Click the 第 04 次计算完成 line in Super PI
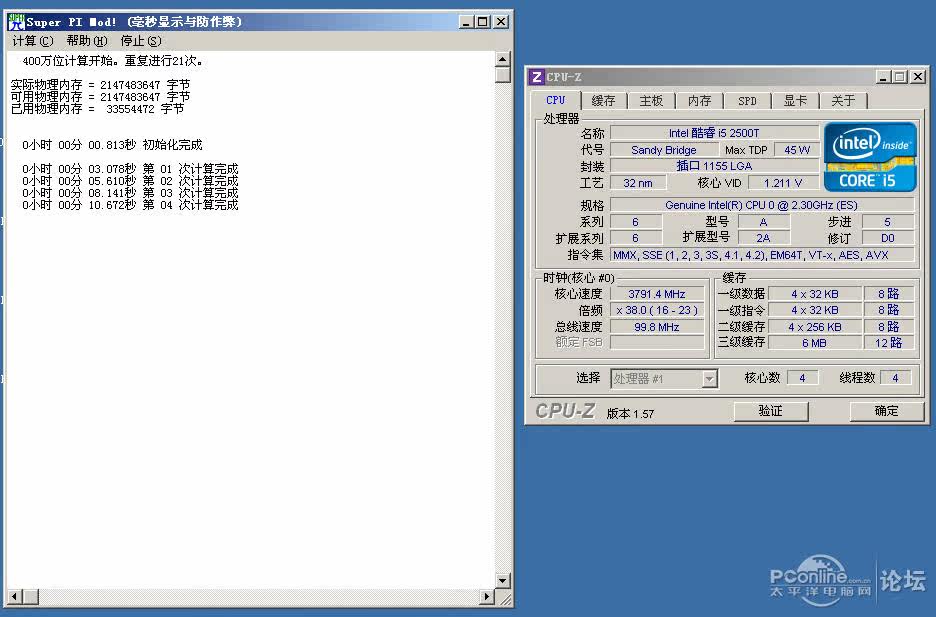The width and height of the screenshot is (936, 617). (130, 205)
